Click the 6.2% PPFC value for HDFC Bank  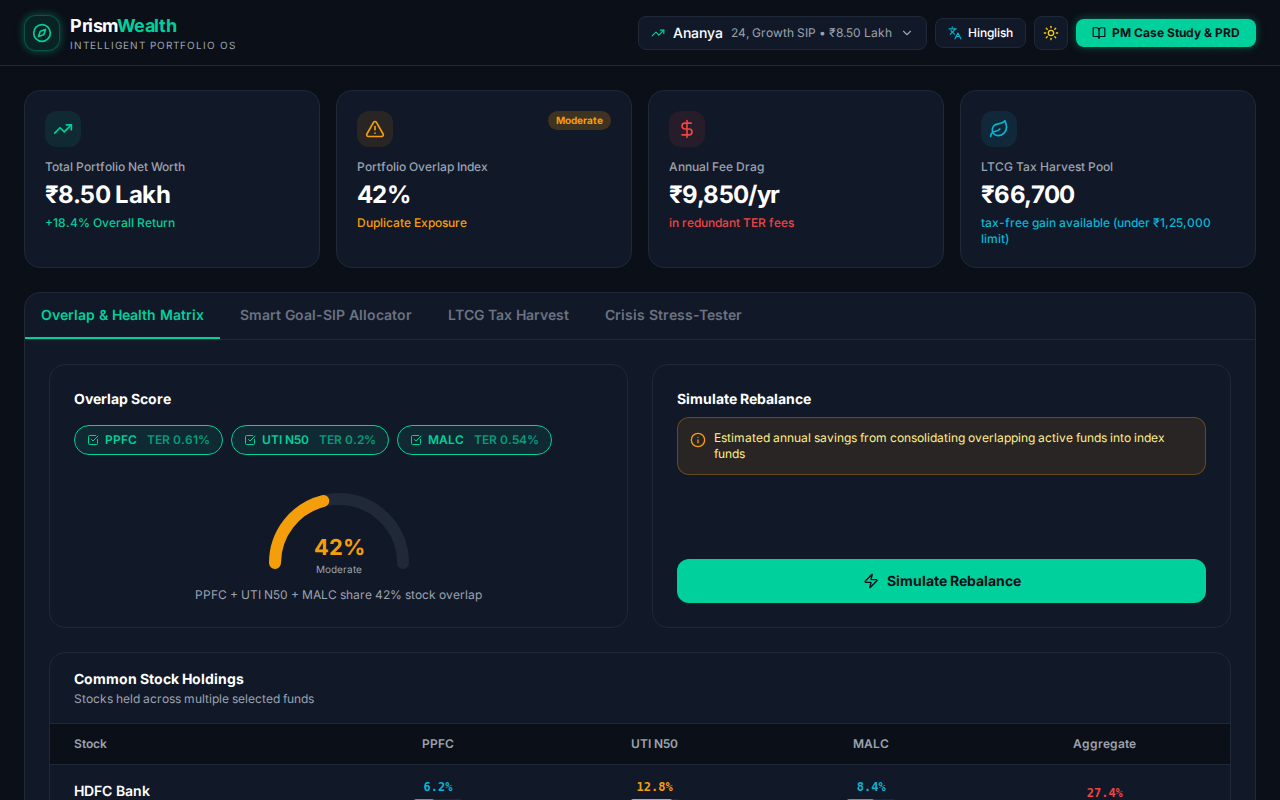pos(438,787)
